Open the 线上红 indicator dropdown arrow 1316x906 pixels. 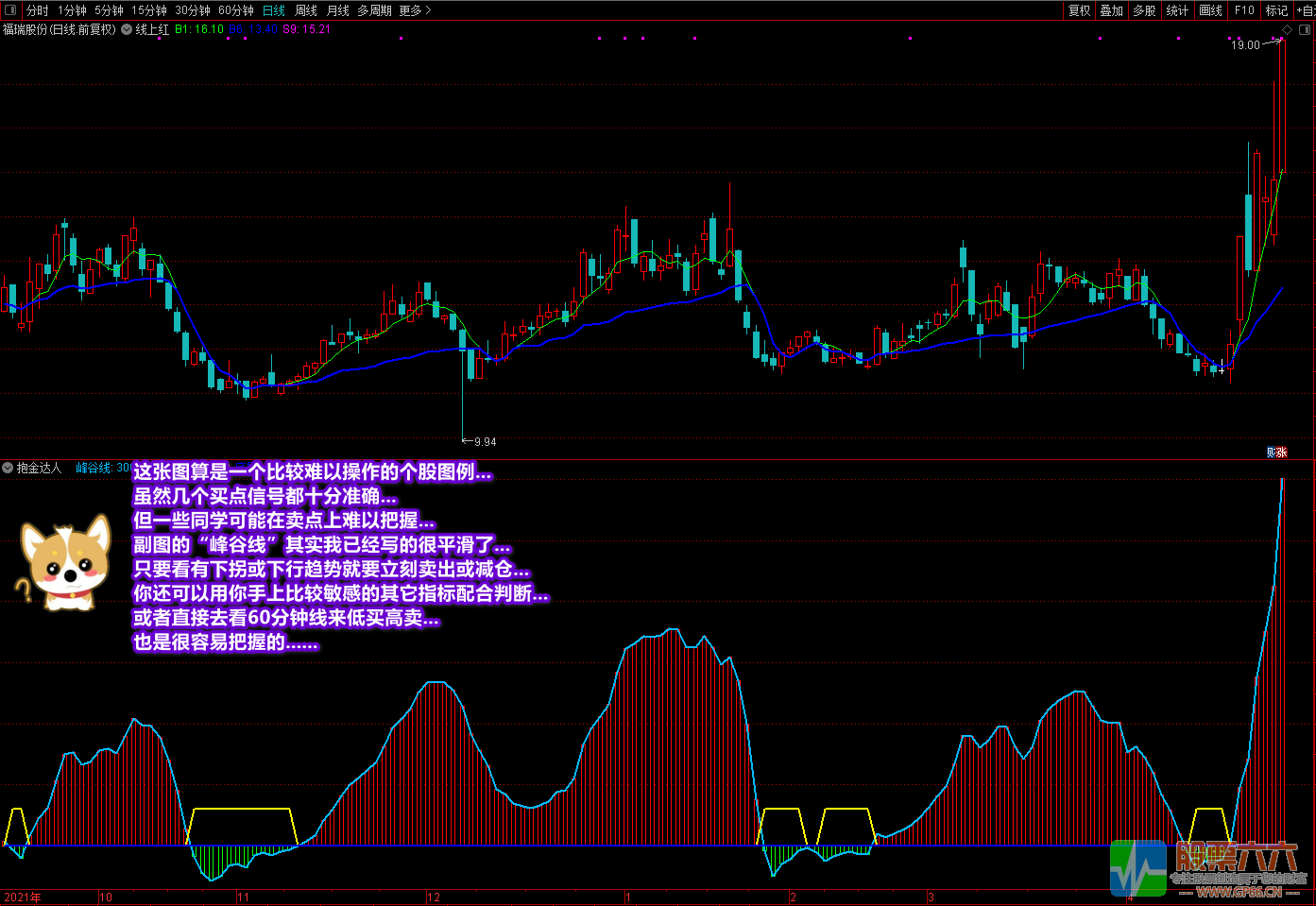tap(127, 29)
